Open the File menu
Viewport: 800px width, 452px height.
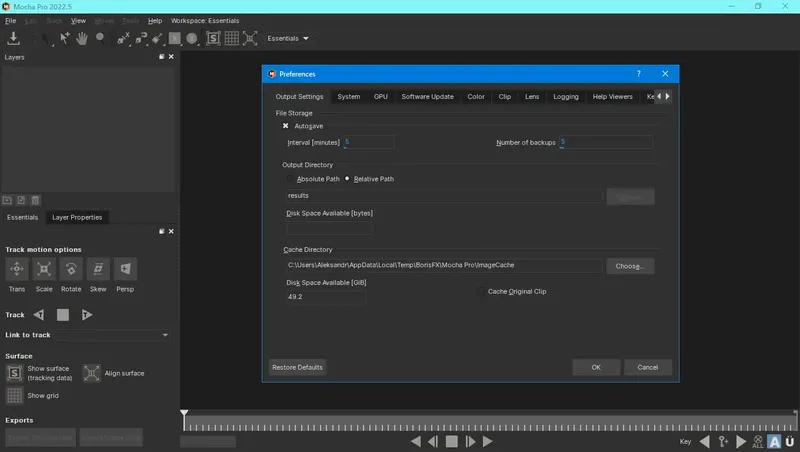[x=10, y=21]
